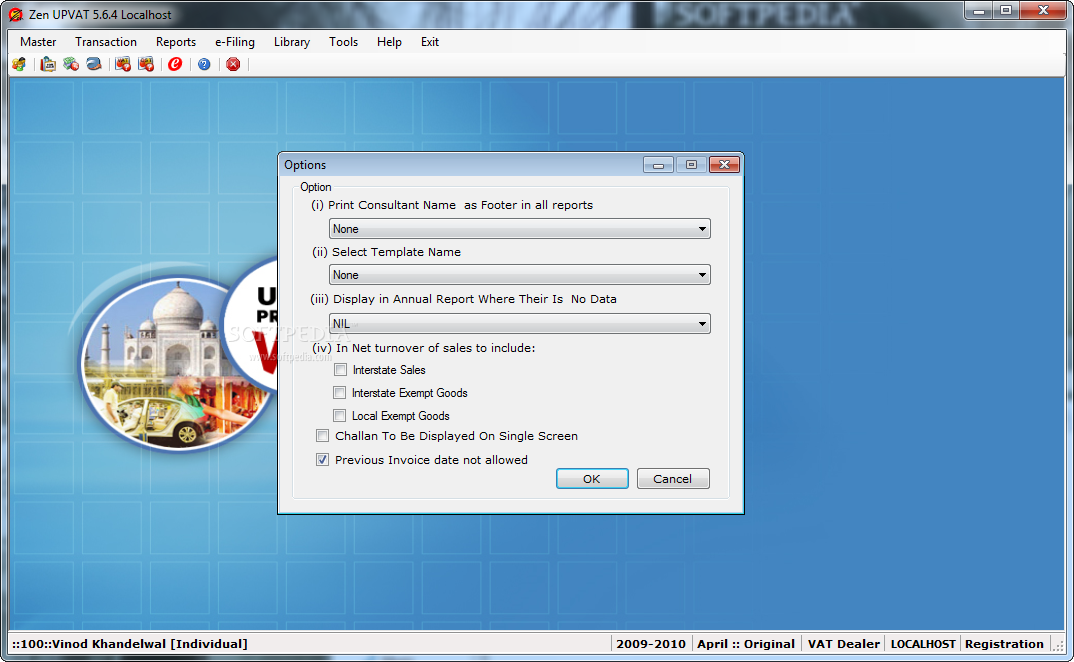The height and width of the screenshot is (662, 1074).
Task: Open the Library menu
Action: pos(292,42)
